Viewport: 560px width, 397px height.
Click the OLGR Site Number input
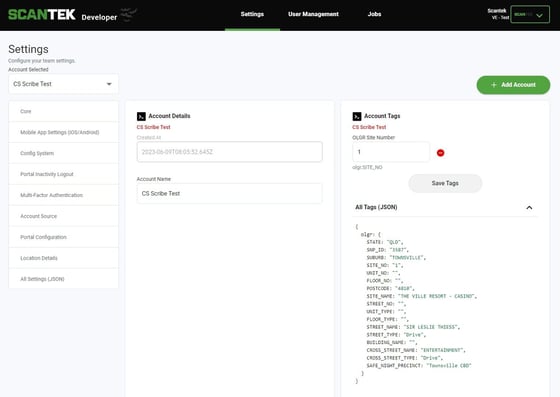[391, 152]
